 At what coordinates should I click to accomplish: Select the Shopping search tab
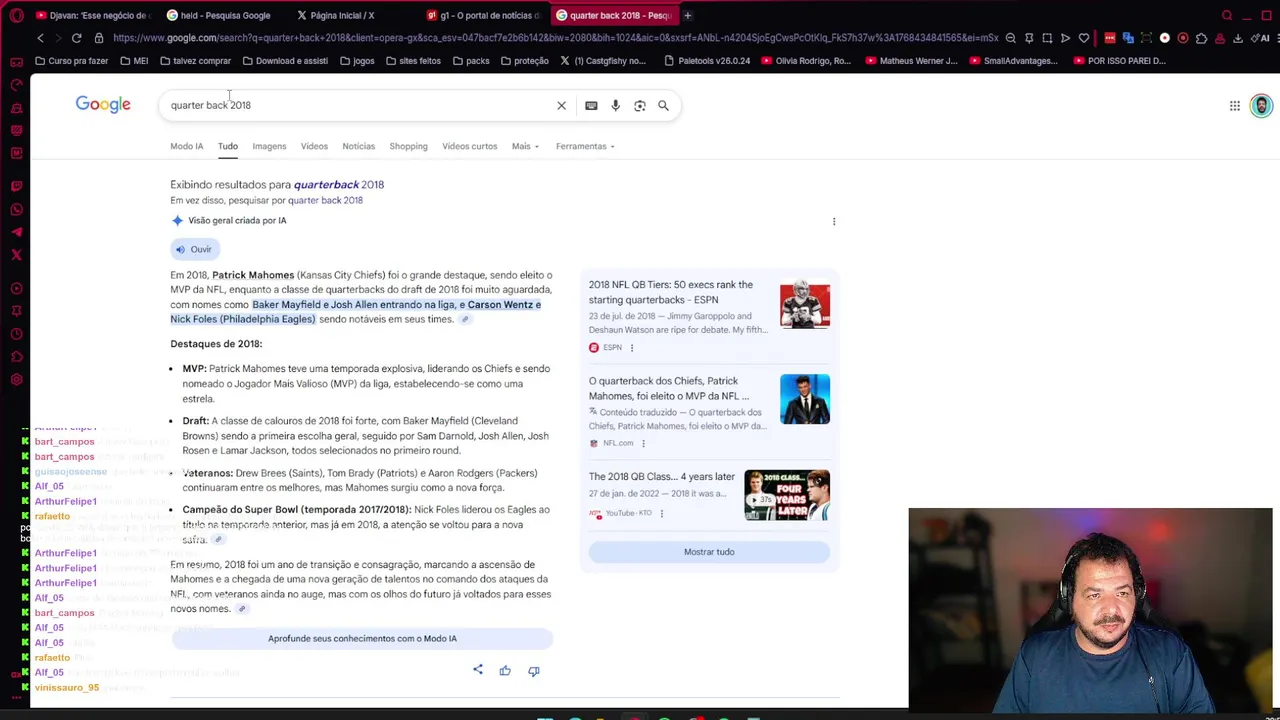pos(408,146)
